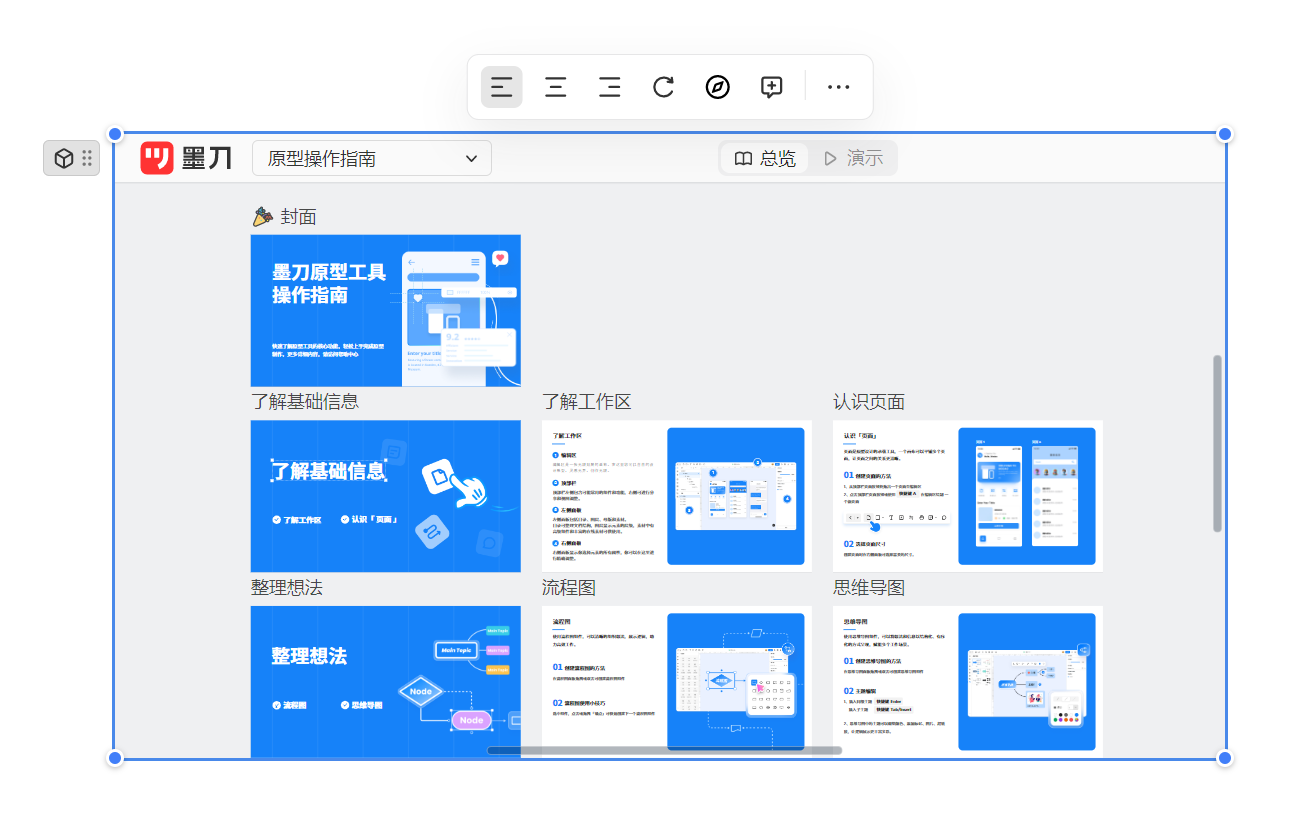Image resolution: width=1315 pixels, height=835 pixels.
Task: Click the 封面 label text
Action: (298, 217)
